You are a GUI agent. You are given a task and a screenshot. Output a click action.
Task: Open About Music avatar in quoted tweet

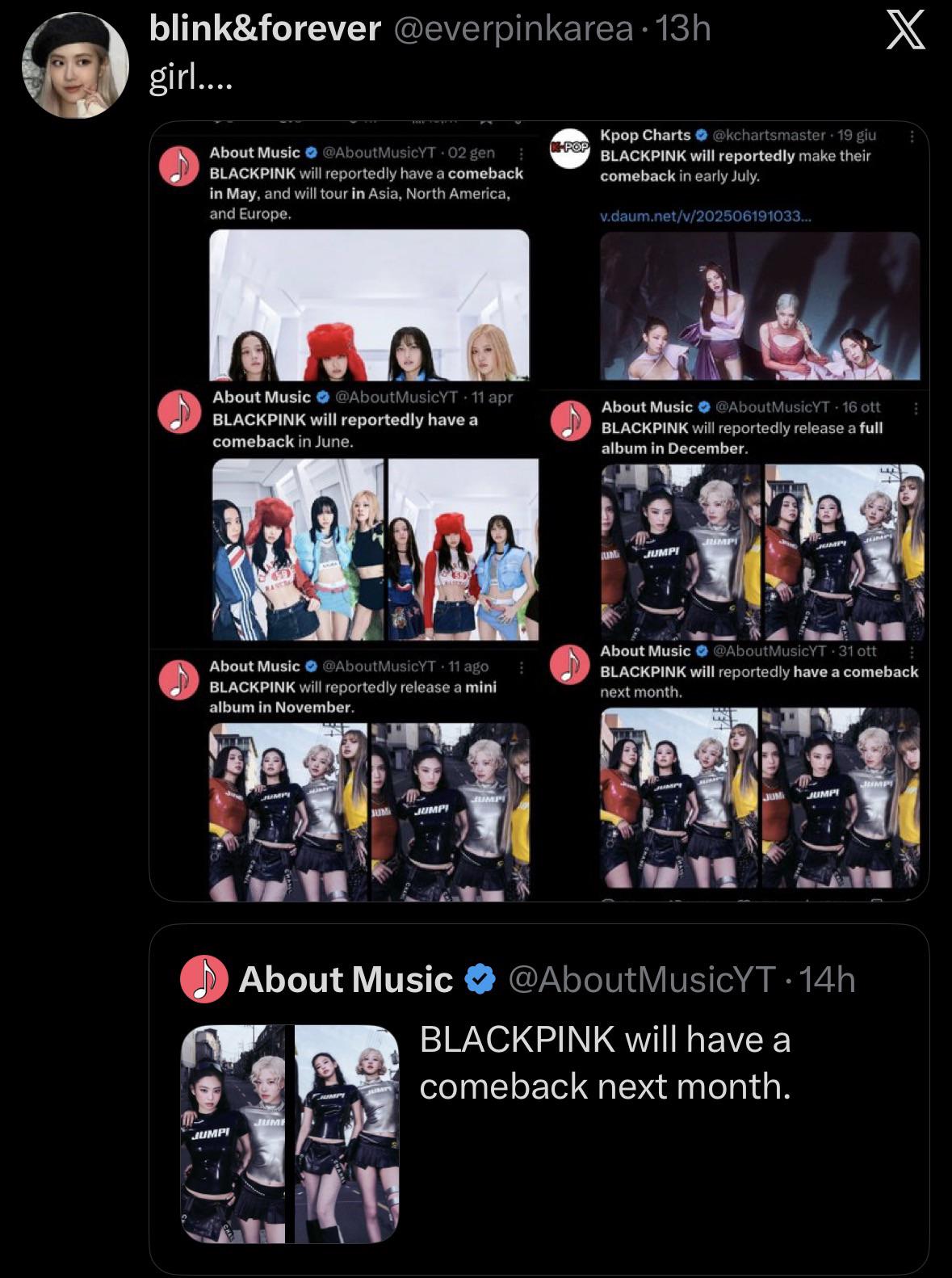point(204,979)
